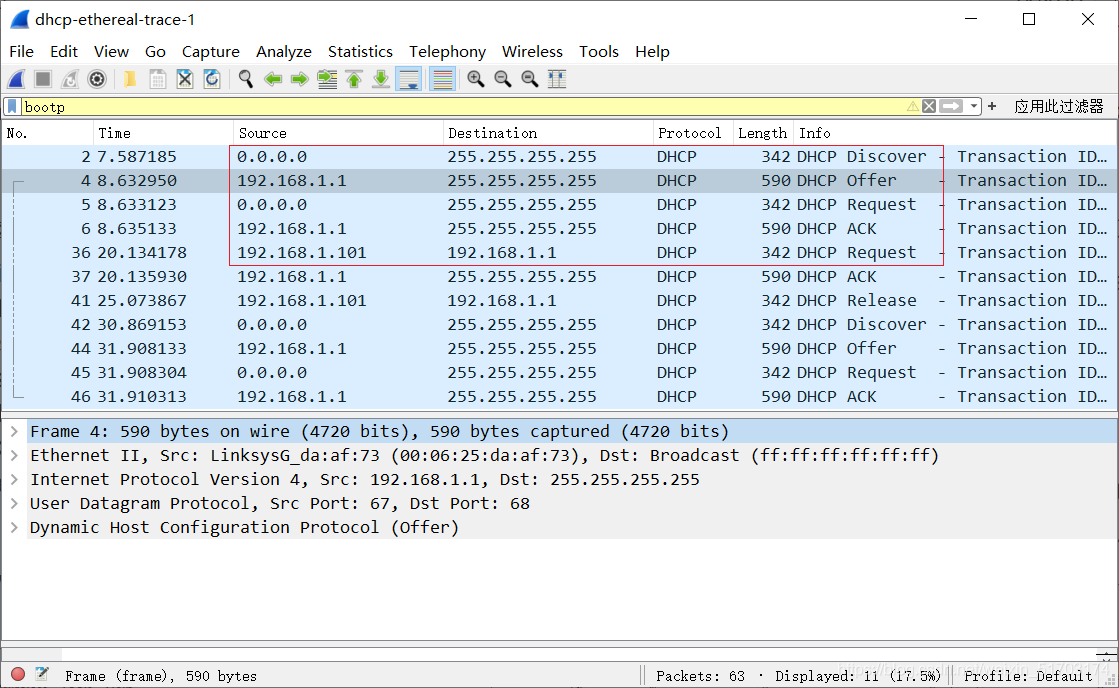The image size is (1119, 688).
Task: Open the File menu
Action: (x=21, y=51)
